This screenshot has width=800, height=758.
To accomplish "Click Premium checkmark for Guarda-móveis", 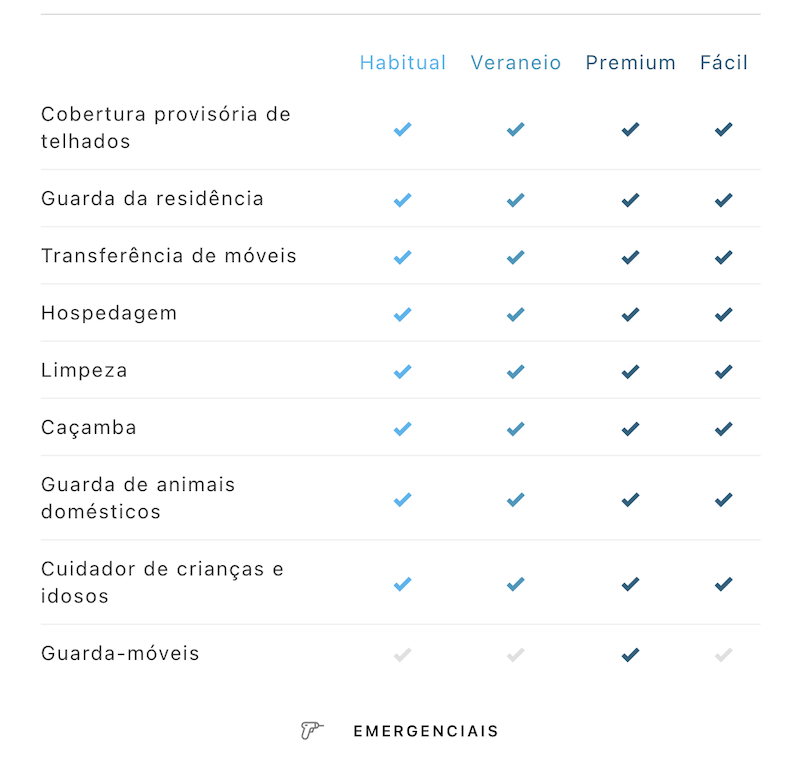I will click(631, 654).
